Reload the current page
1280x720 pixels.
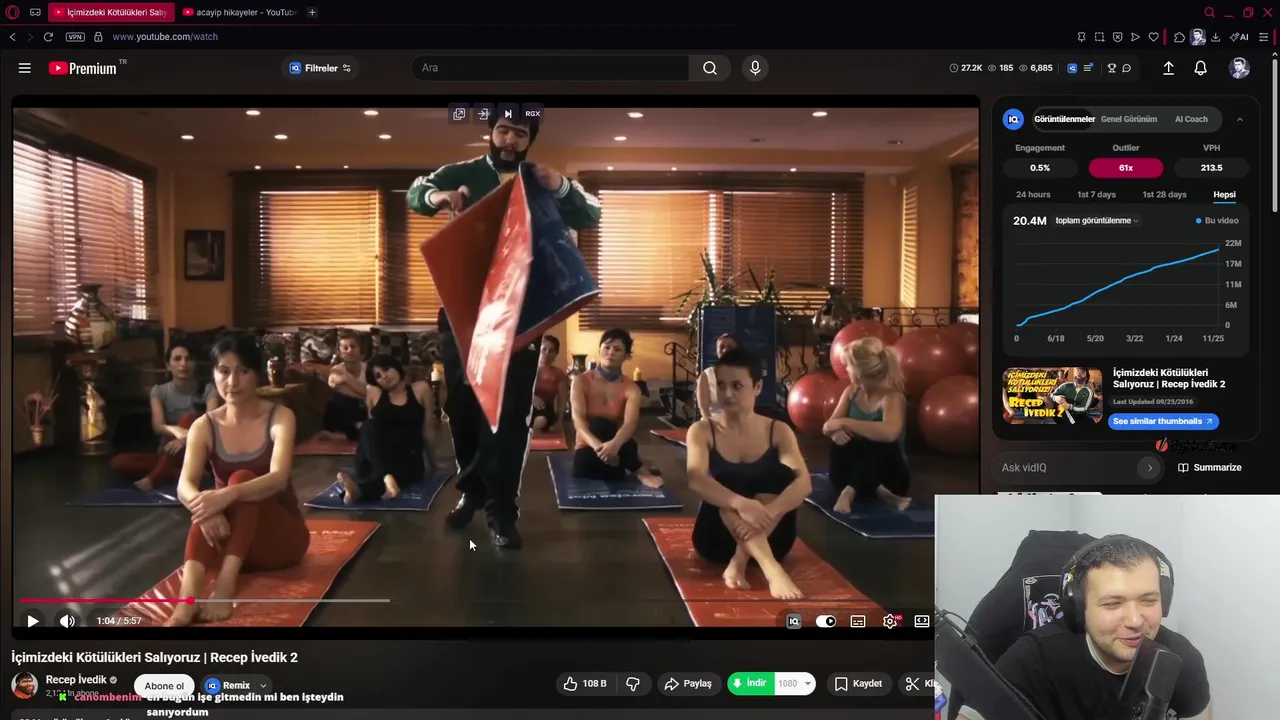[48, 37]
